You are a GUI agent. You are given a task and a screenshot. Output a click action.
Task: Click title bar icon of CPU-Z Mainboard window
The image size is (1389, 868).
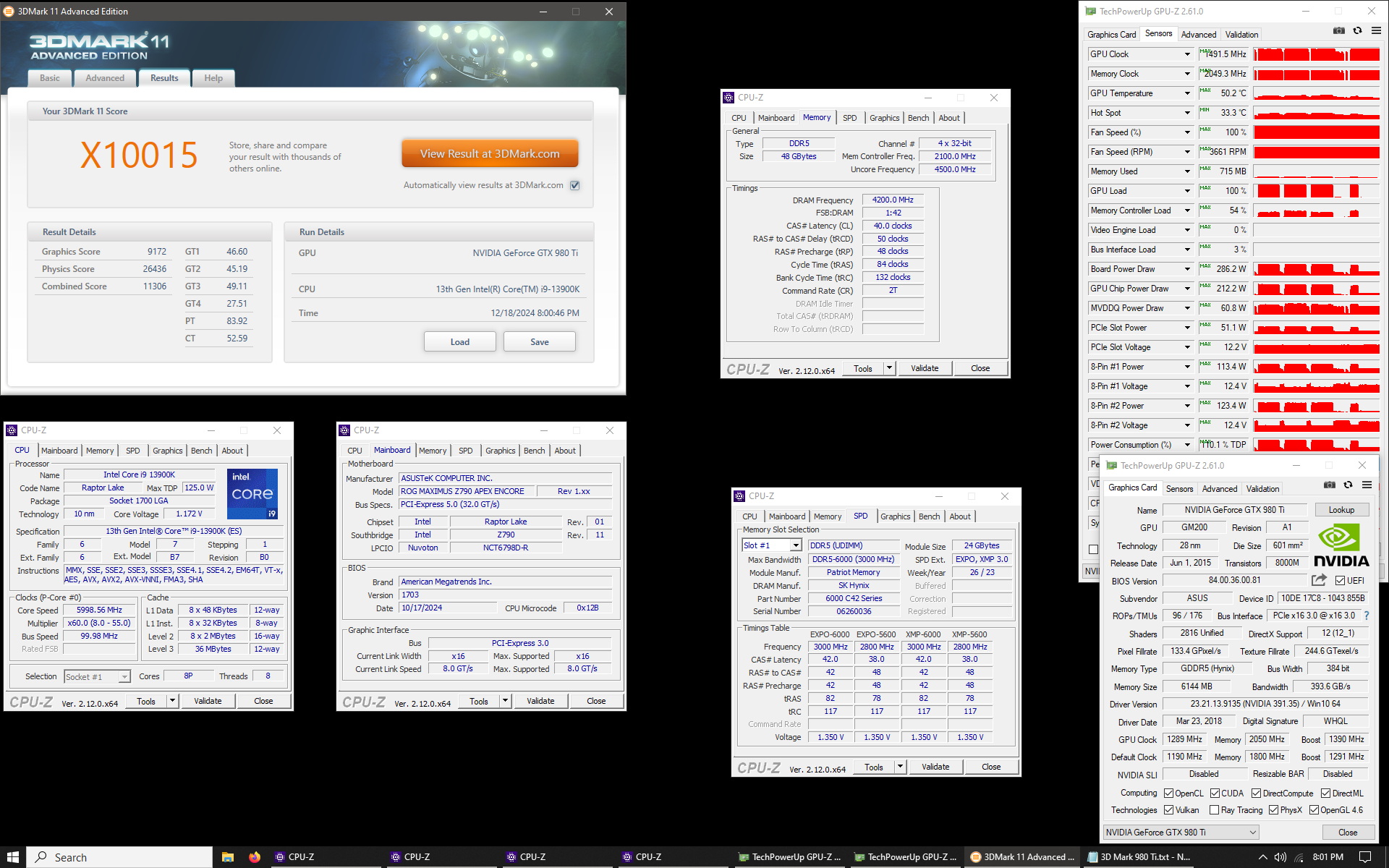(344, 430)
